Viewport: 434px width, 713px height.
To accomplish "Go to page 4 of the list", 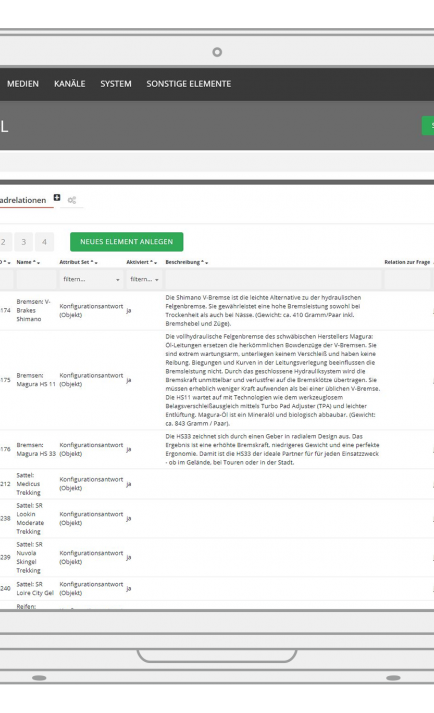I will (x=45, y=242).
